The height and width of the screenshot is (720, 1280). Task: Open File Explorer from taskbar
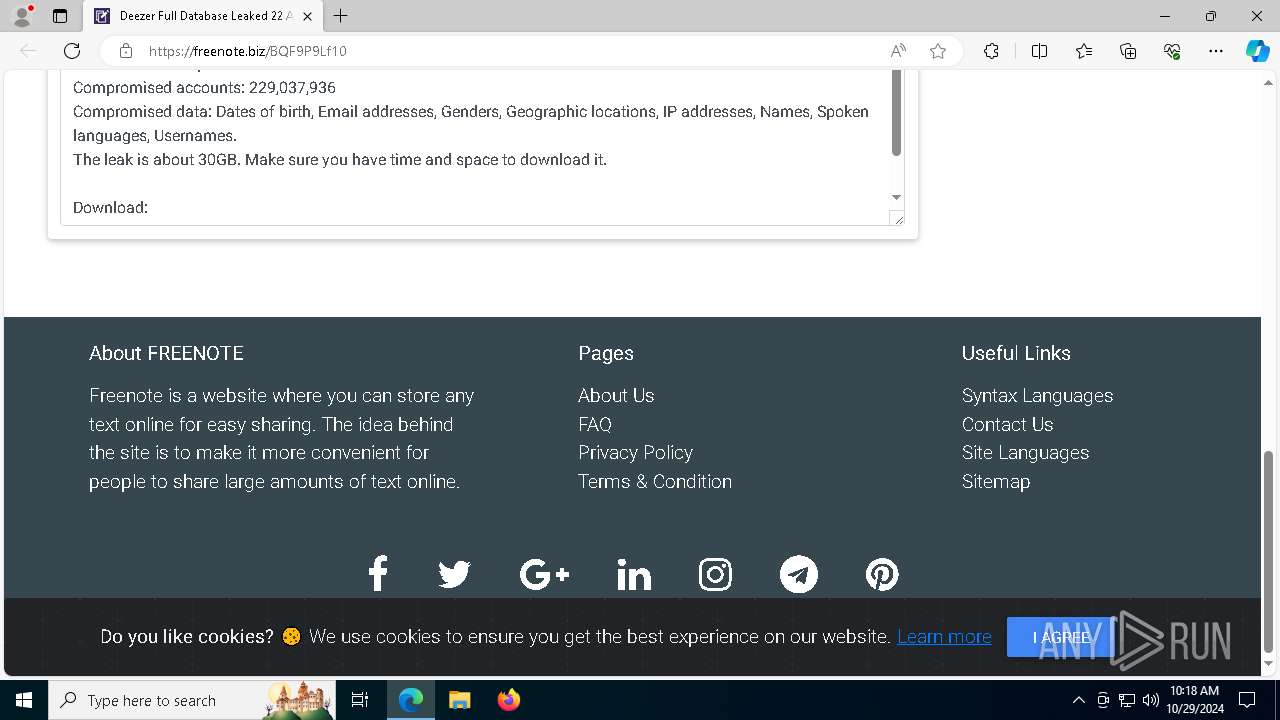click(x=459, y=700)
